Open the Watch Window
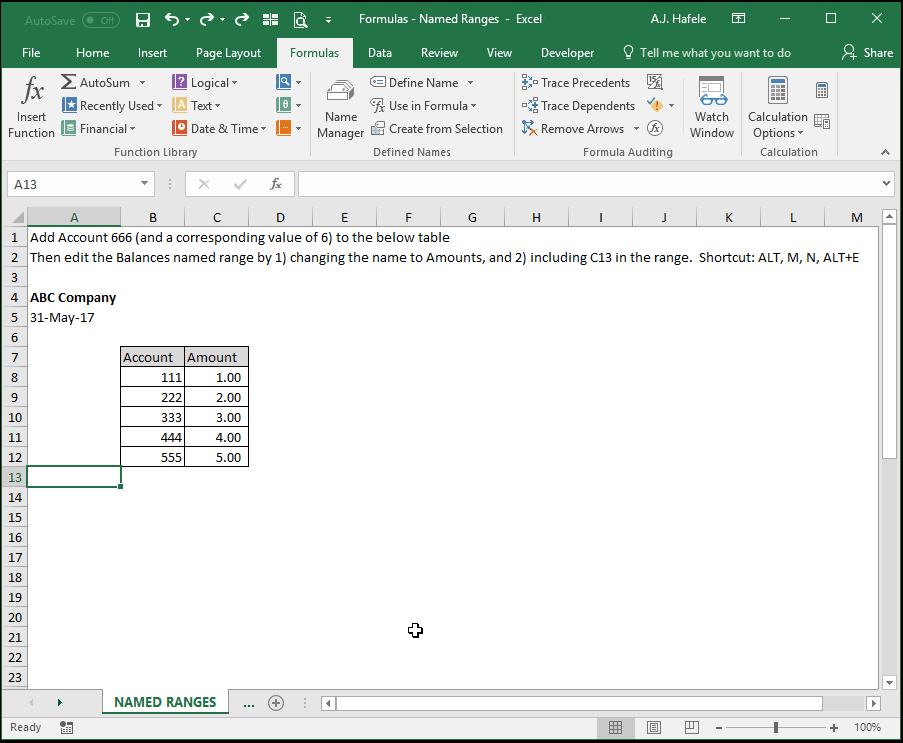The height and width of the screenshot is (743, 903). (712, 108)
